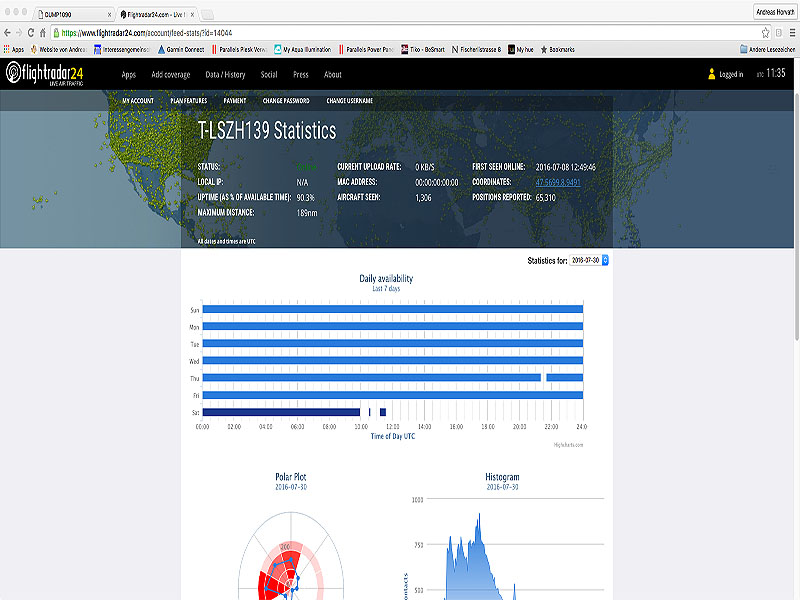
Task: Click Sunday availability bar
Action: click(x=392, y=309)
